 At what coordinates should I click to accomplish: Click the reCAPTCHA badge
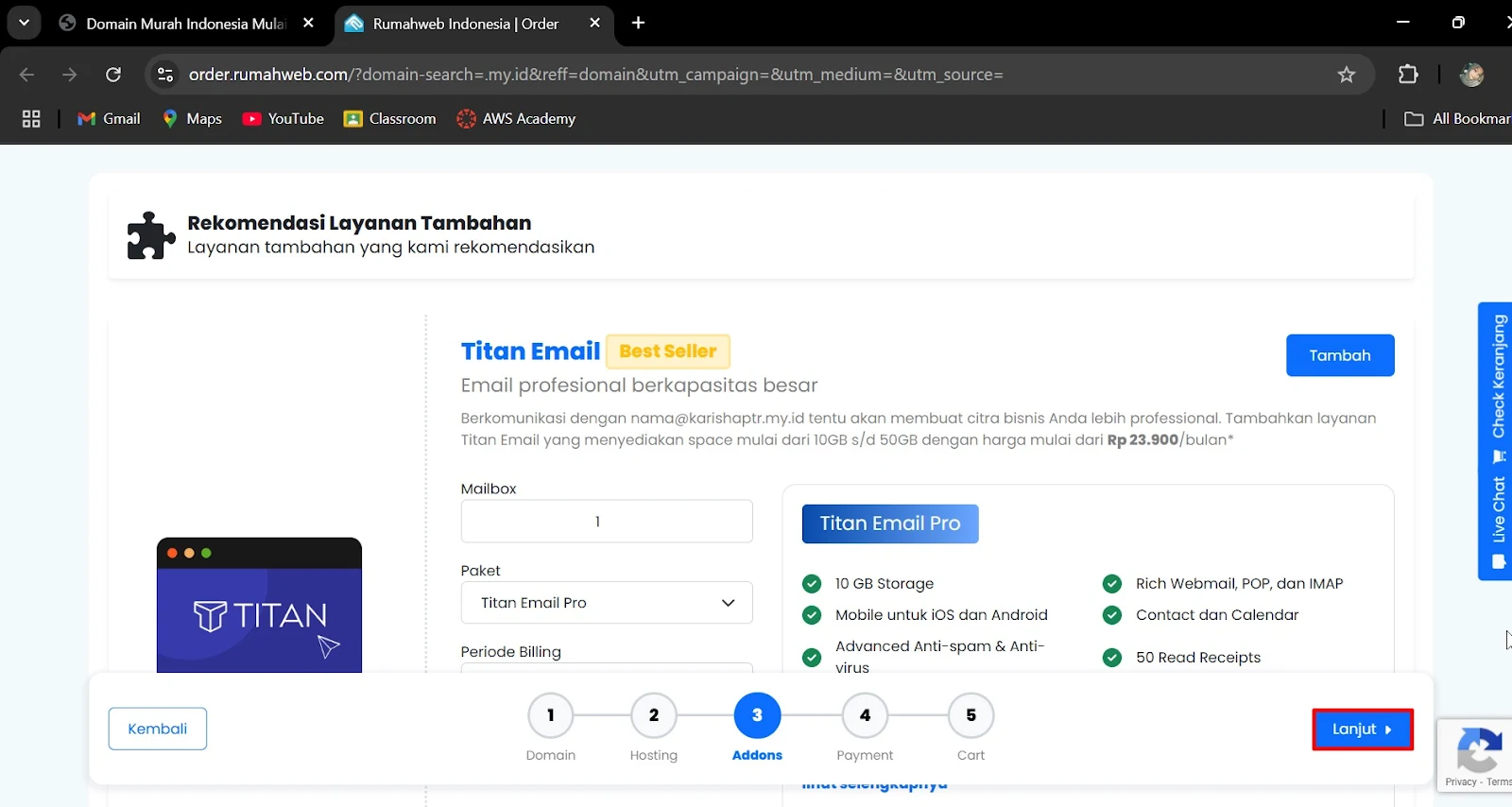(x=1477, y=756)
